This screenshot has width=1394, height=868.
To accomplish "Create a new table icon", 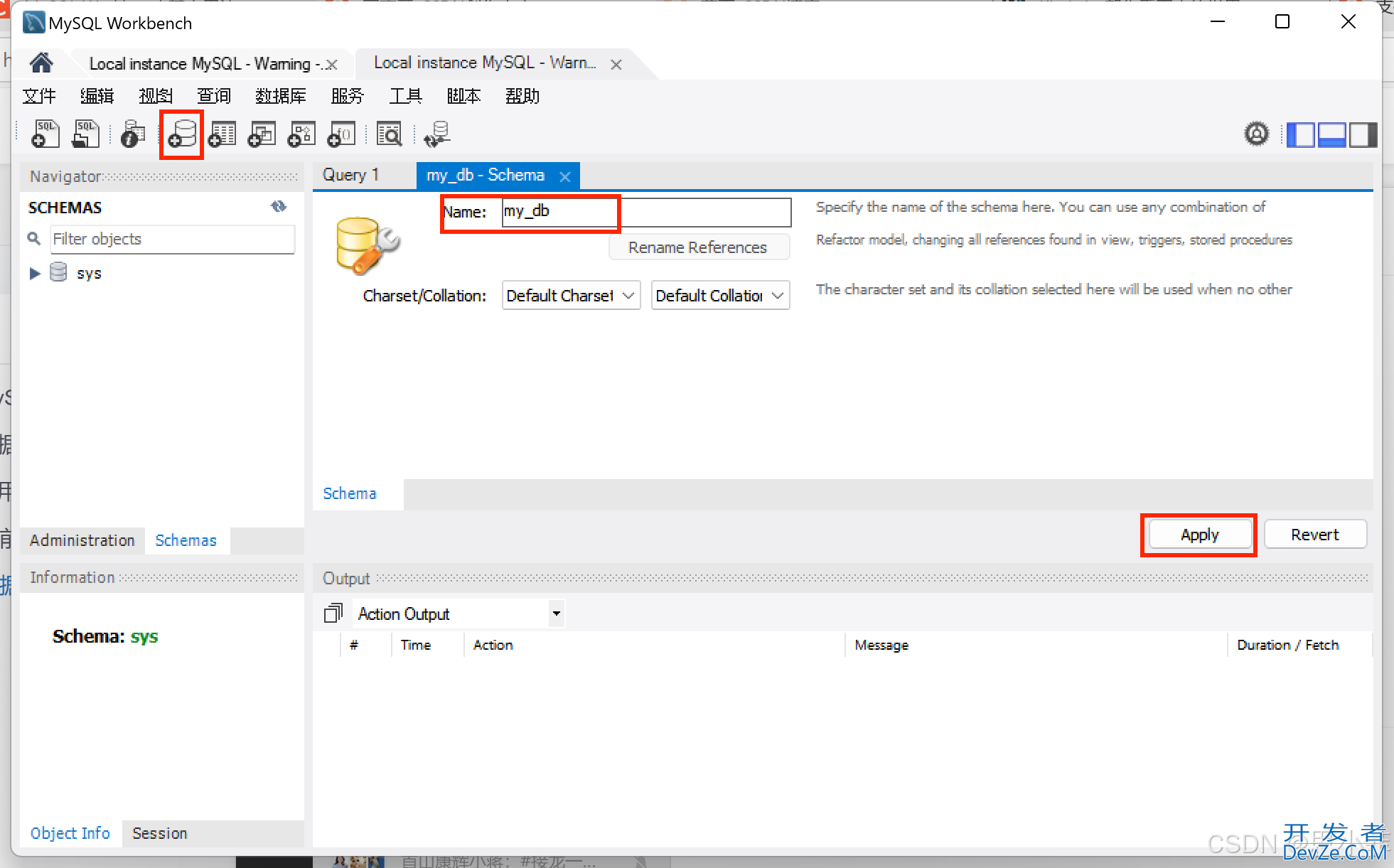I will click(x=222, y=134).
